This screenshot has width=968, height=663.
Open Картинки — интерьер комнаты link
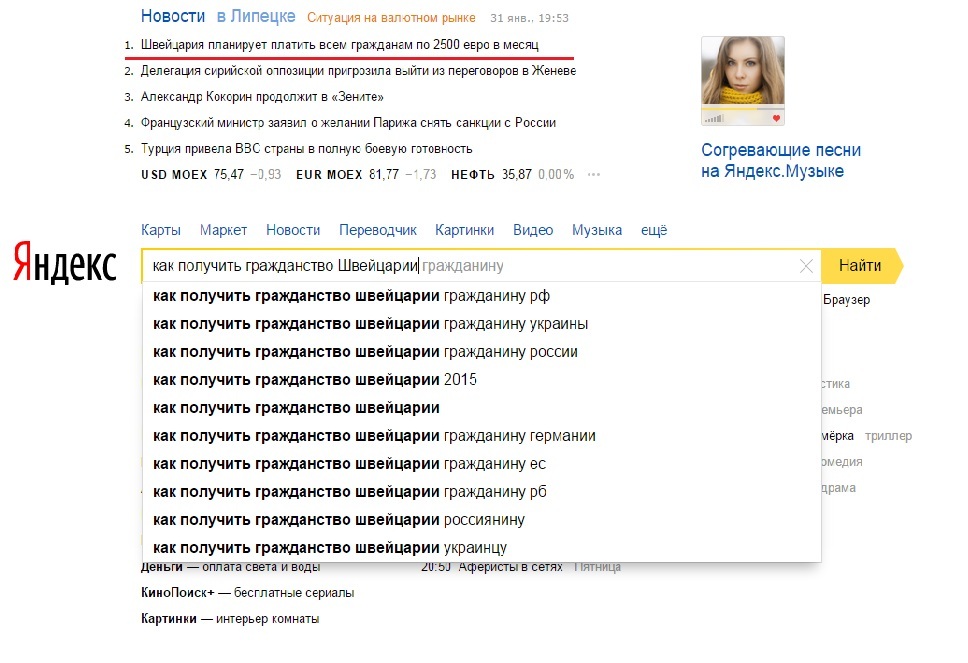click(x=230, y=619)
